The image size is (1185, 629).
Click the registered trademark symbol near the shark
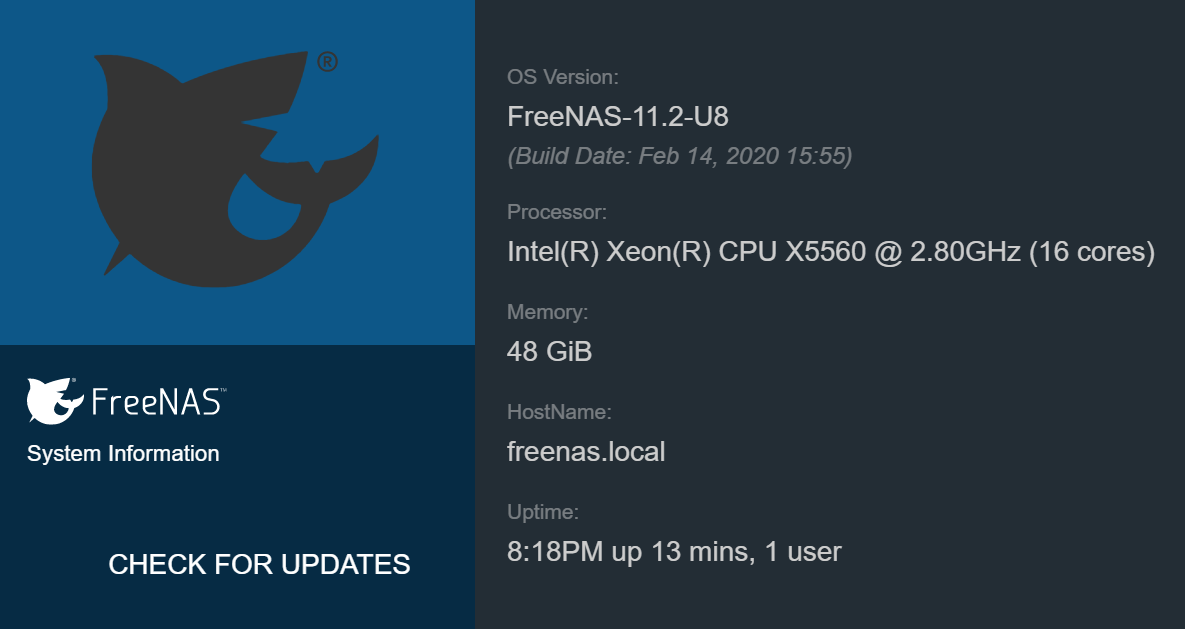[x=327, y=62]
